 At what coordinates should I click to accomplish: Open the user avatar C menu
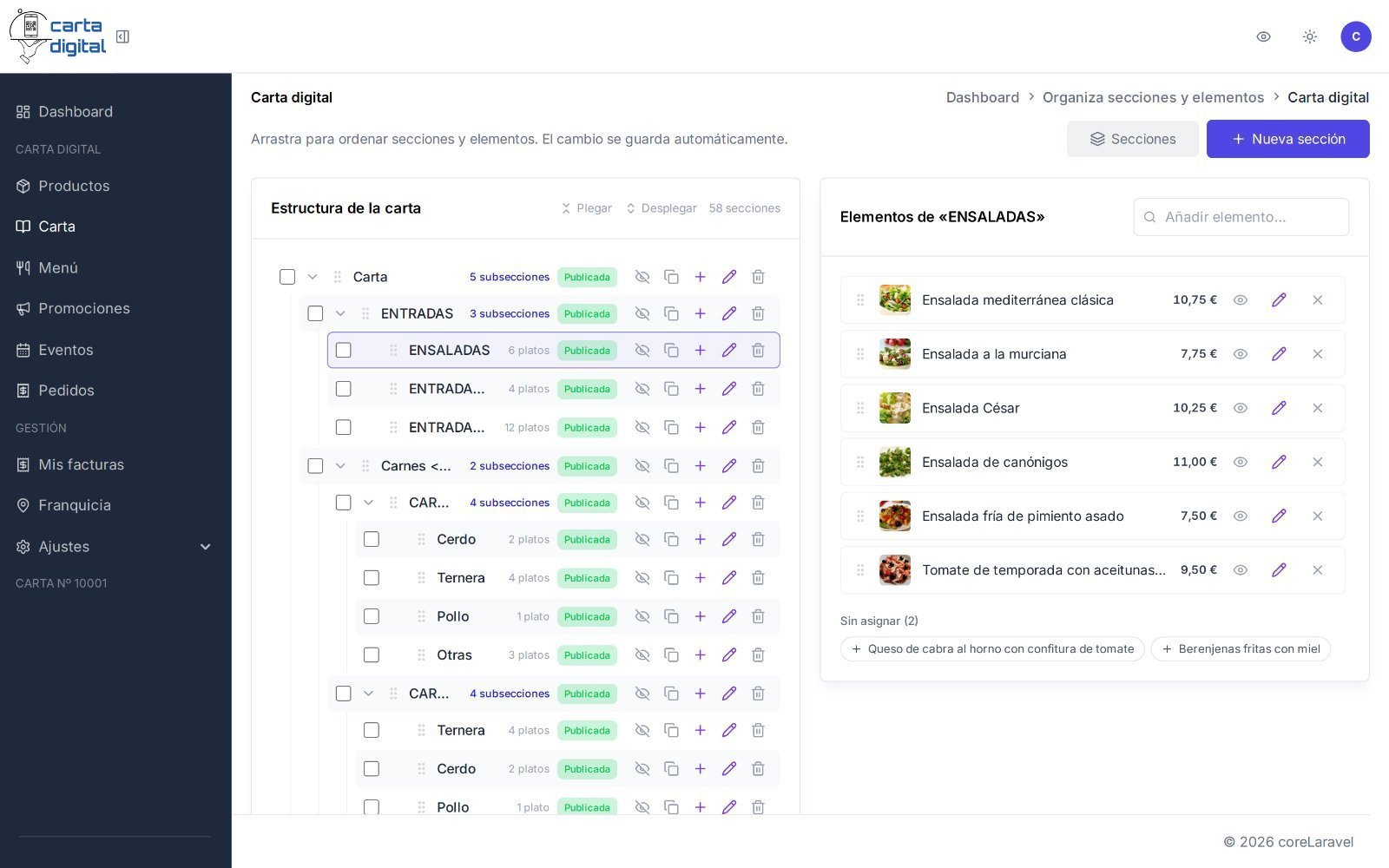[x=1356, y=36]
